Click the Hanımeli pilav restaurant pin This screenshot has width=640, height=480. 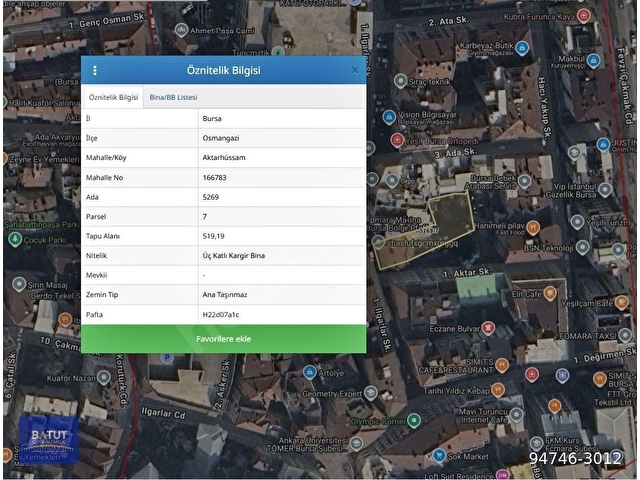click(533, 227)
